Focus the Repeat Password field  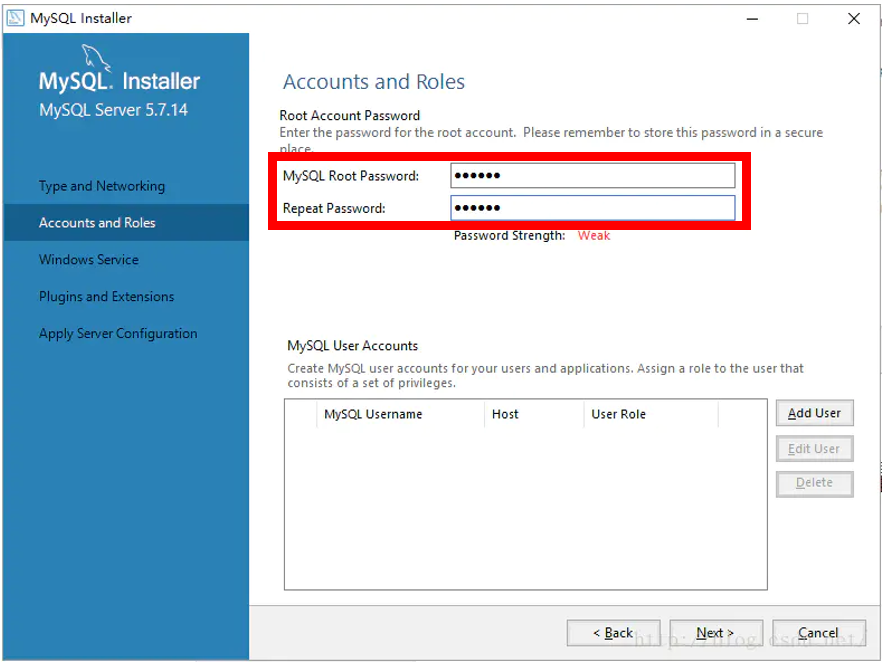(592, 208)
